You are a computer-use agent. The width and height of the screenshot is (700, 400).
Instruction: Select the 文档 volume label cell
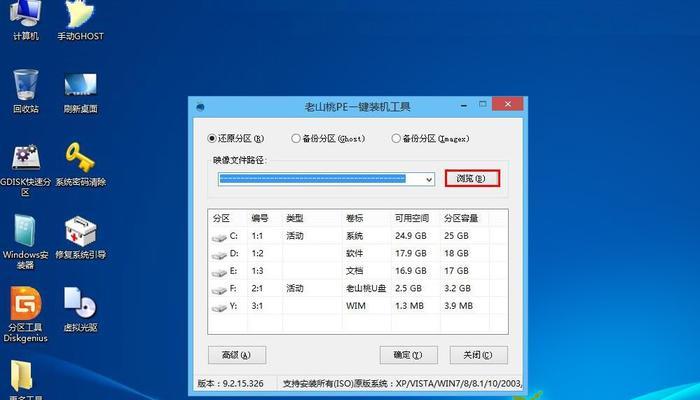[x=354, y=271]
